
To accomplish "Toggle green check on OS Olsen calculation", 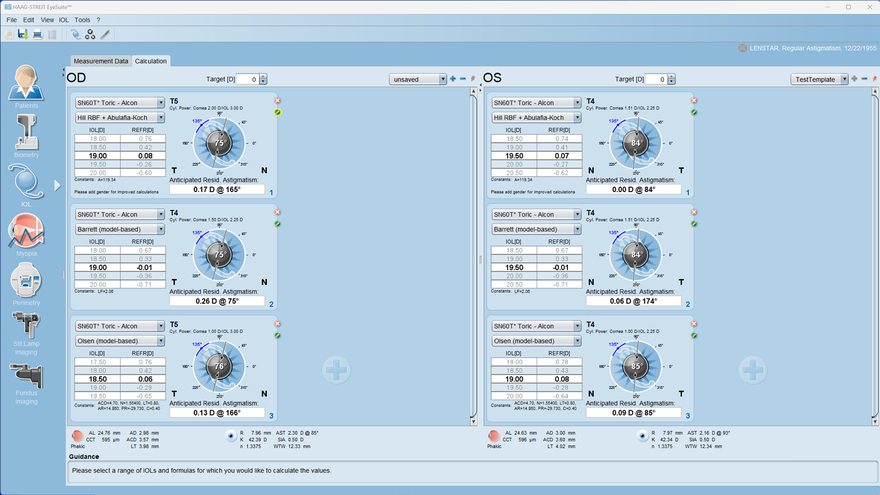I will [x=693, y=336].
